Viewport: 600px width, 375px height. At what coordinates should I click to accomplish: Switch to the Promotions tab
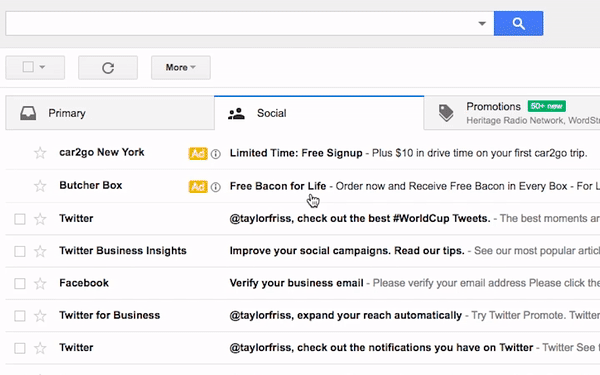point(512,113)
